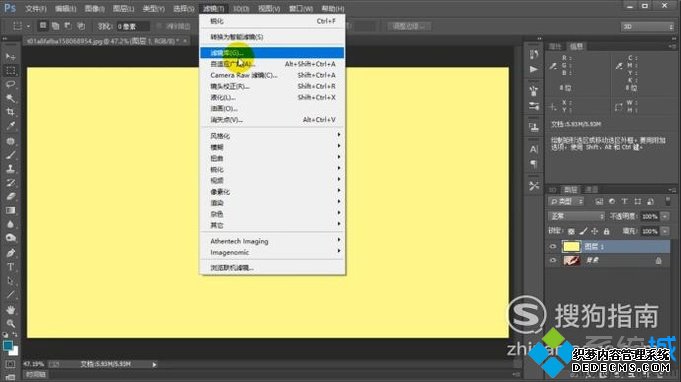Toggle lock all in Layers panel
This screenshot has height=382, width=681.
click(606, 231)
